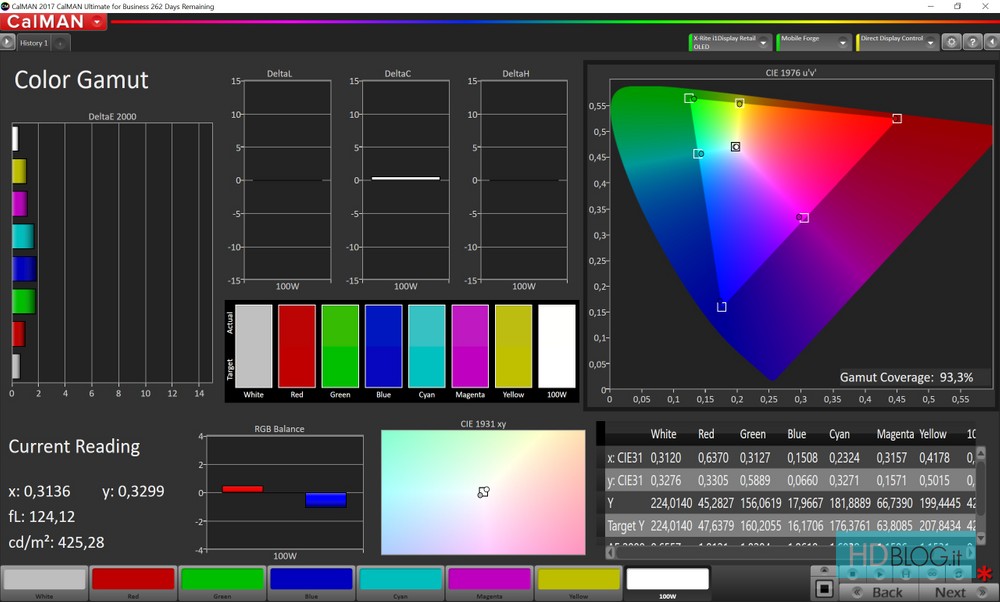Click the Gamut Coverage 93,3% label

906,378
